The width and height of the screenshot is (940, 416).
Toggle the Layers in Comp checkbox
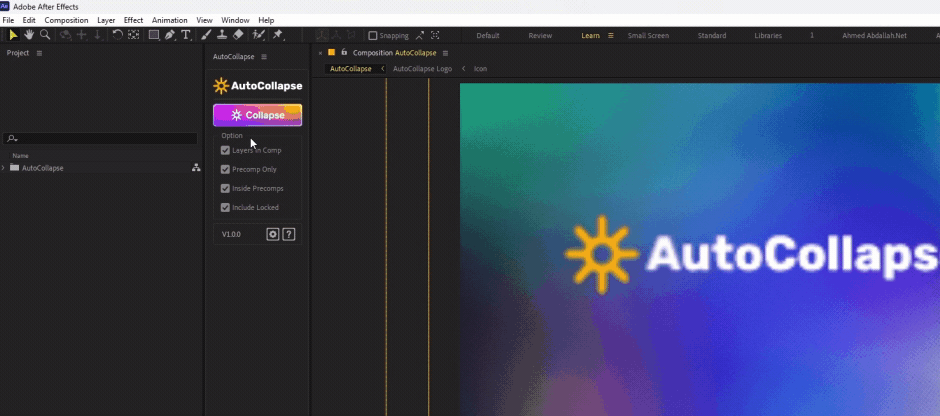pyautogui.click(x=225, y=150)
